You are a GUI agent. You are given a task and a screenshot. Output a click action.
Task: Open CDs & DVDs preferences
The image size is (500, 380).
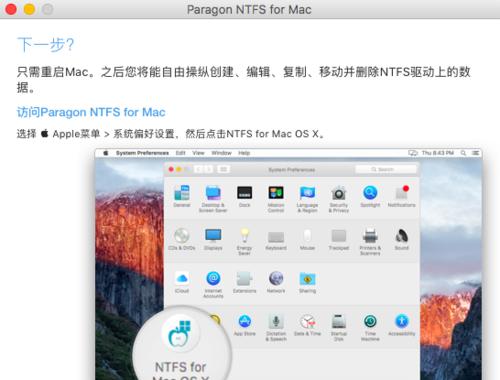(x=182, y=236)
